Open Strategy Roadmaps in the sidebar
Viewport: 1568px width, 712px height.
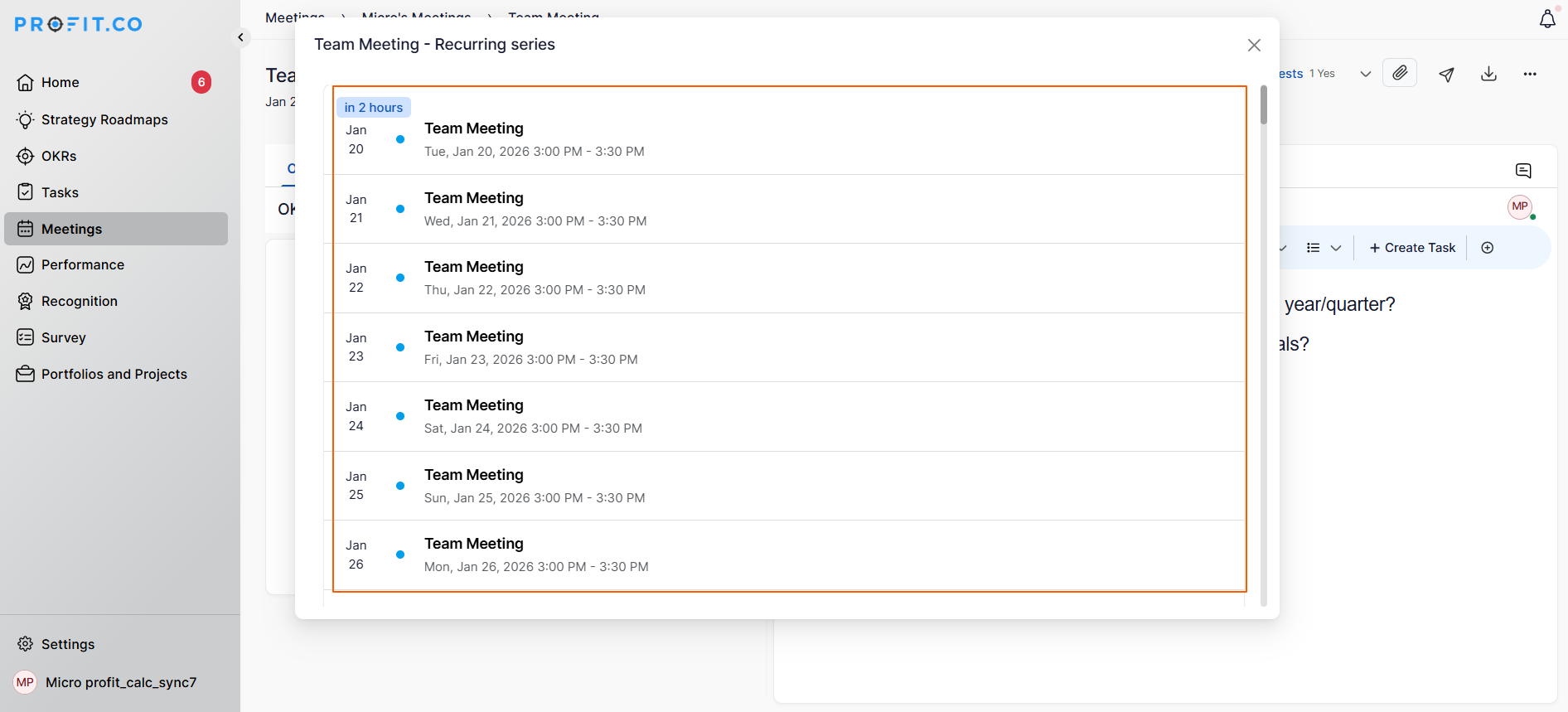104,119
